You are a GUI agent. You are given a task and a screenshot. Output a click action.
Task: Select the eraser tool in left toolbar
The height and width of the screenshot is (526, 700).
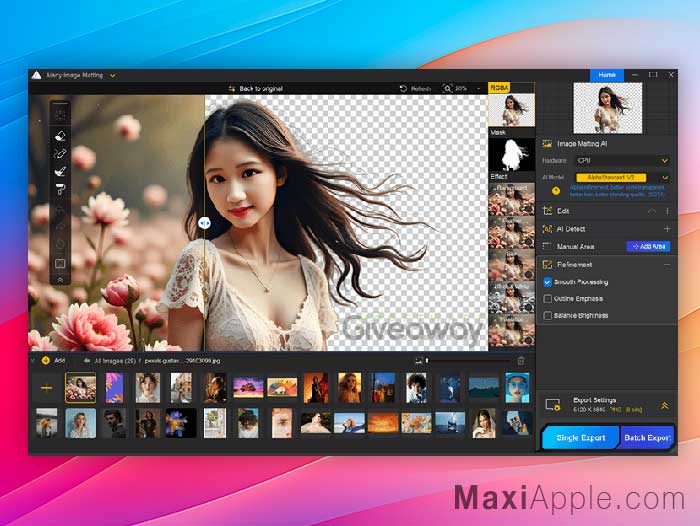coord(60,135)
